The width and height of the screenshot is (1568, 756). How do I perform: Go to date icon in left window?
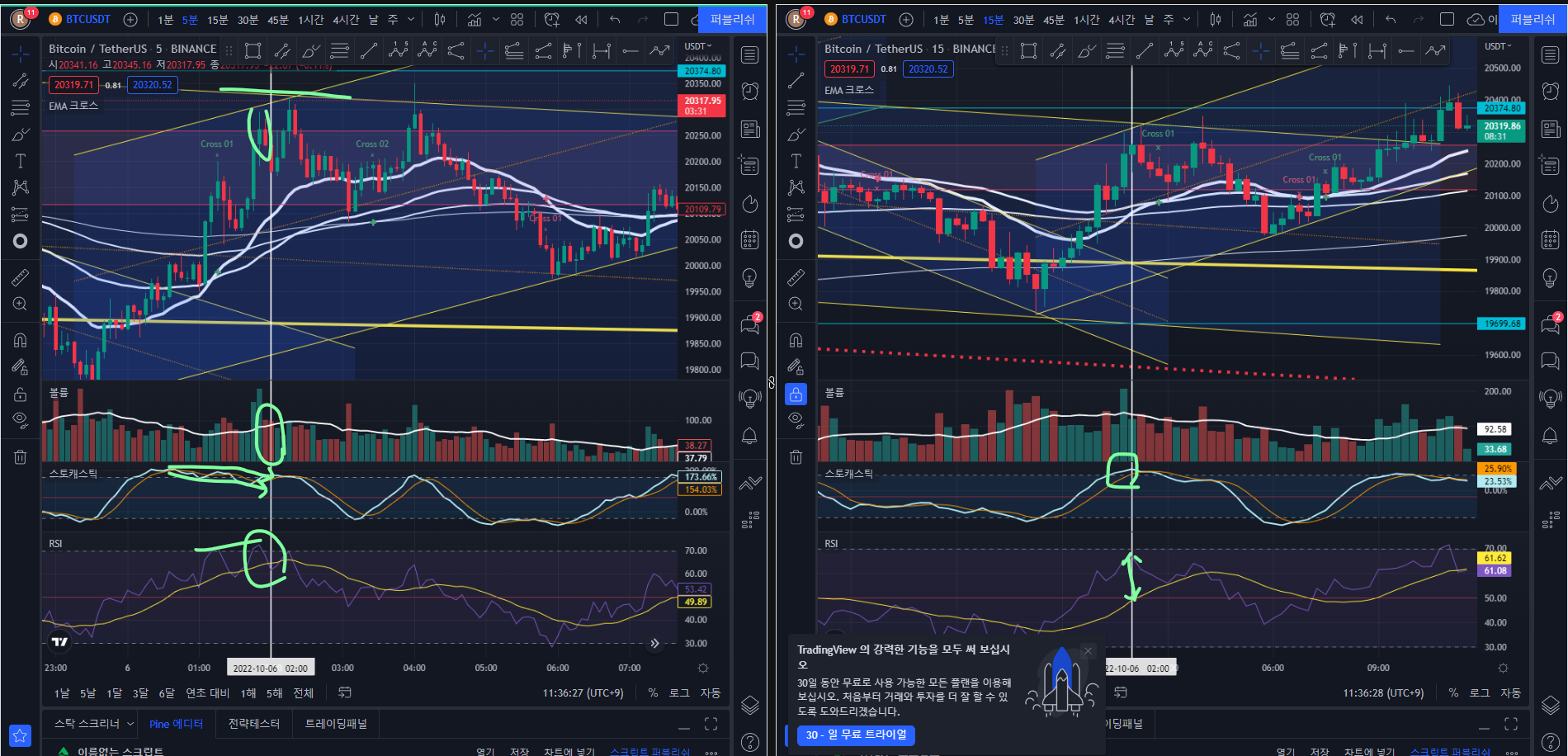345,692
